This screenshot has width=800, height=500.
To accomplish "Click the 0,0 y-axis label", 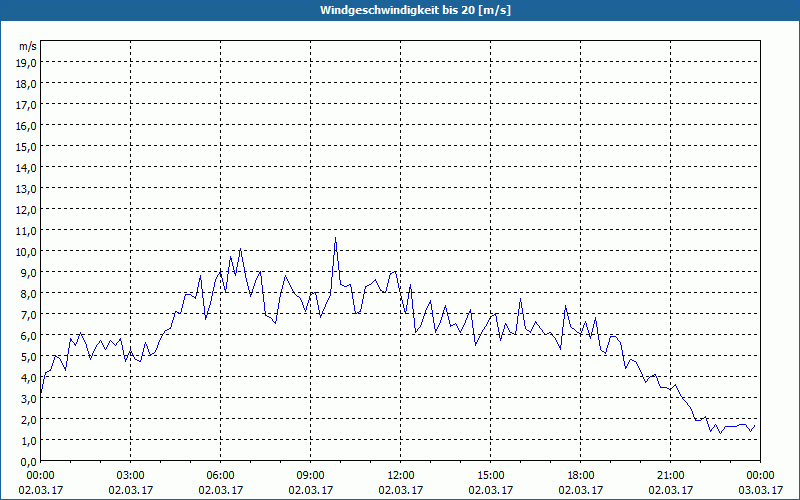I will tap(29, 462).
